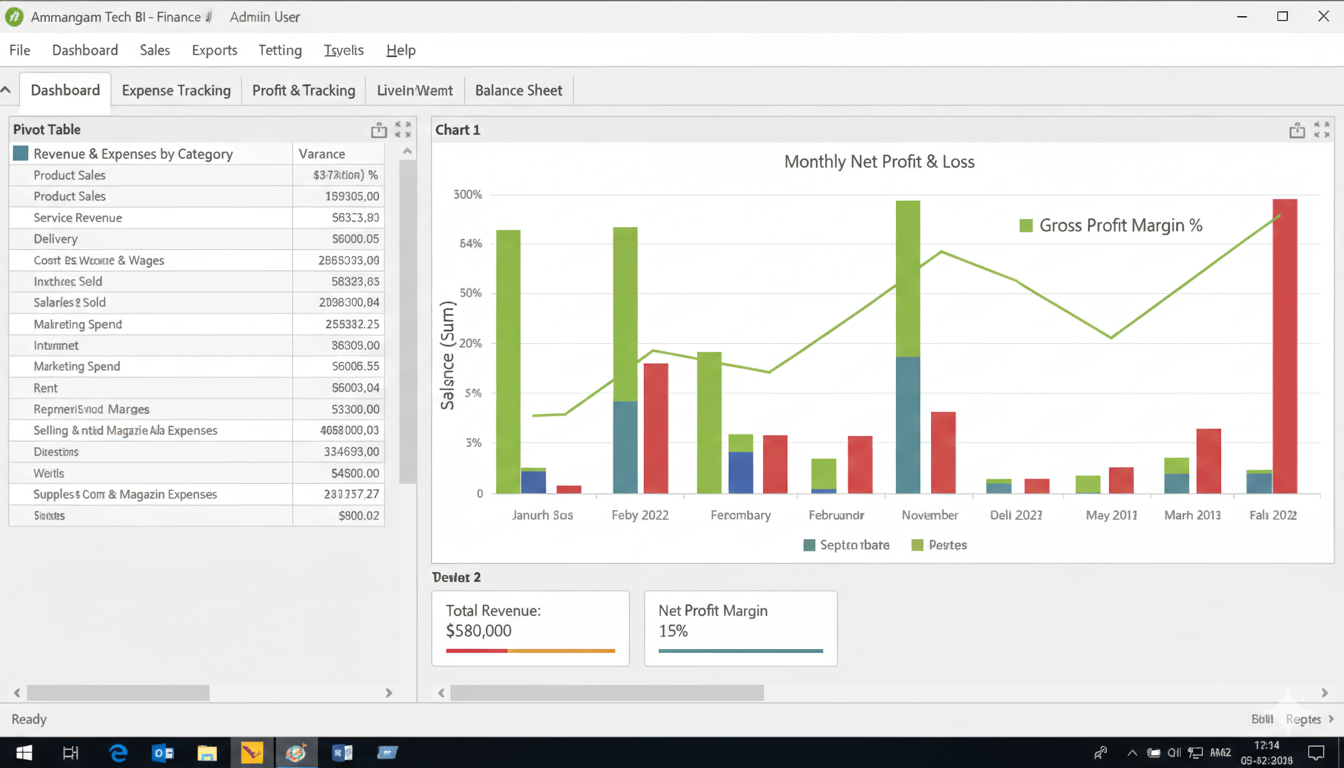The height and width of the screenshot is (768, 1344).
Task: Open the Exports menu
Action: coord(214,50)
